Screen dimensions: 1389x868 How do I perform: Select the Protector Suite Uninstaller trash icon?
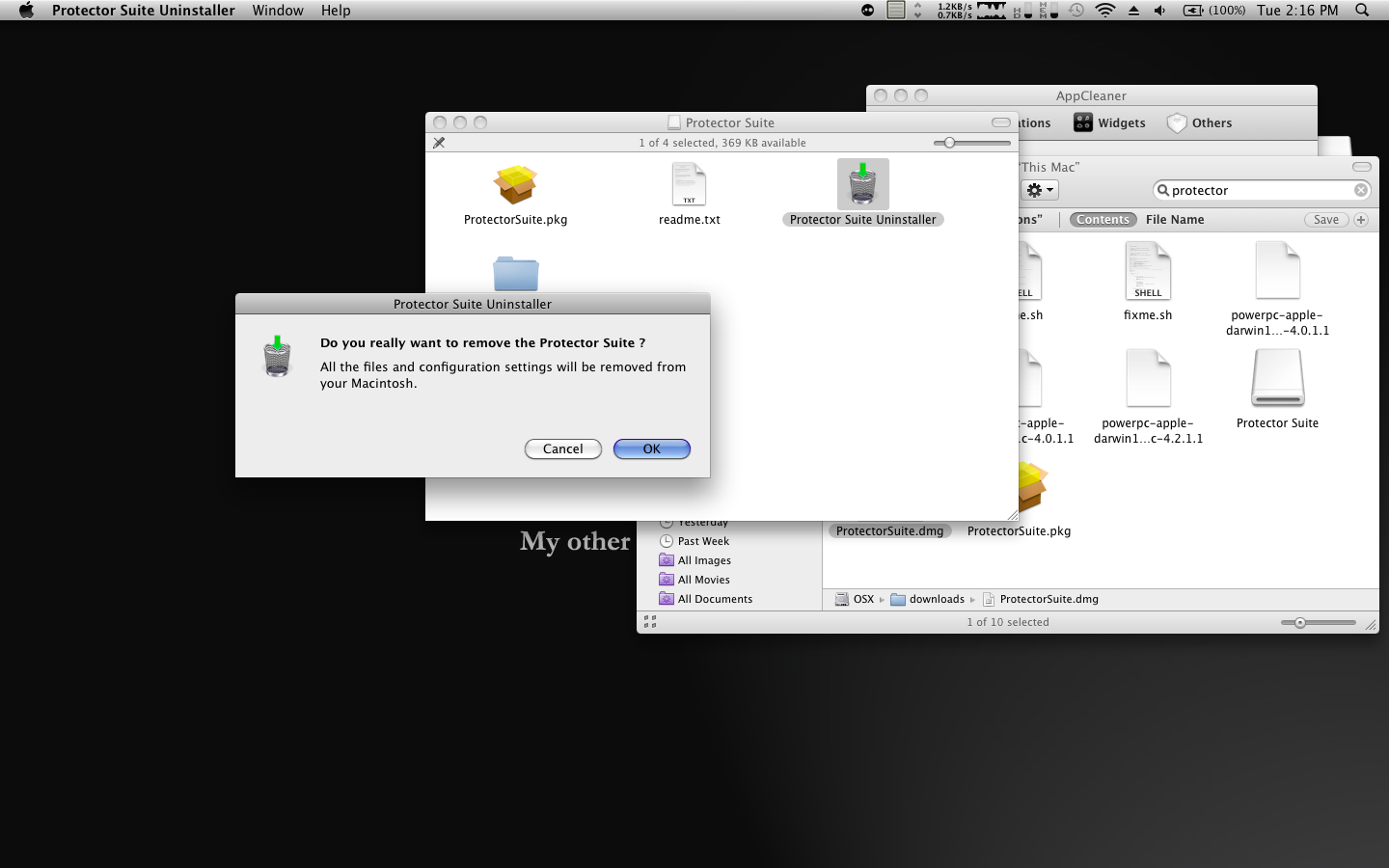point(862,184)
